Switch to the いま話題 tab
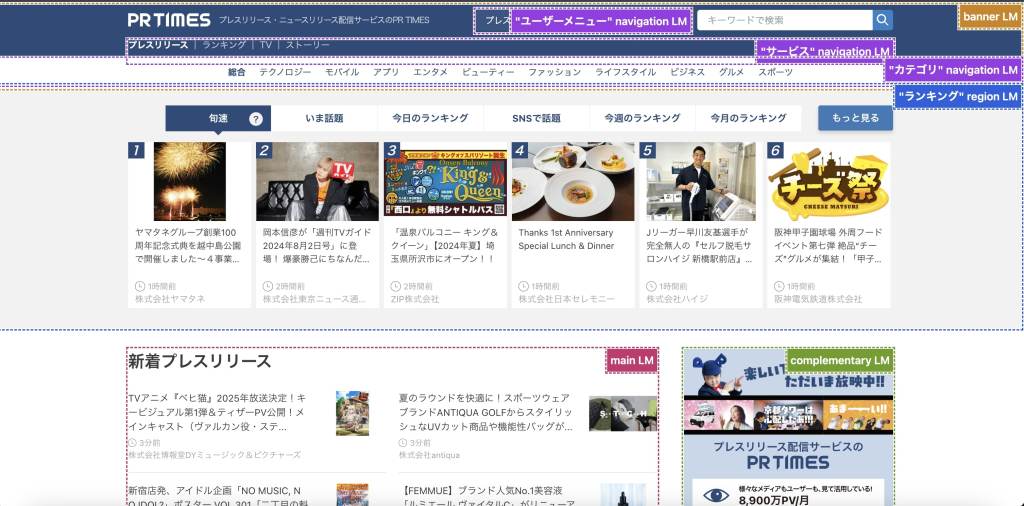1024x506 pixels. (325, 119)
